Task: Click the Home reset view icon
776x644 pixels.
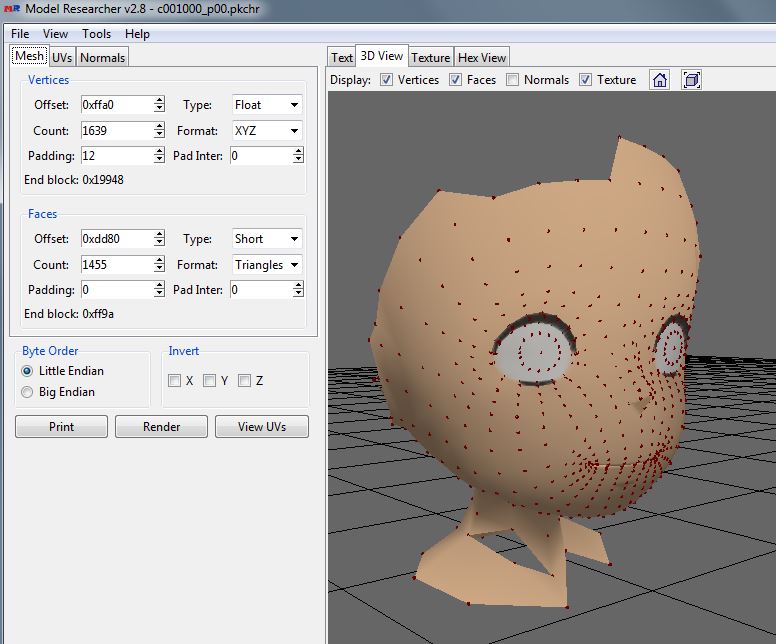Action: click(x=659, y=80)
